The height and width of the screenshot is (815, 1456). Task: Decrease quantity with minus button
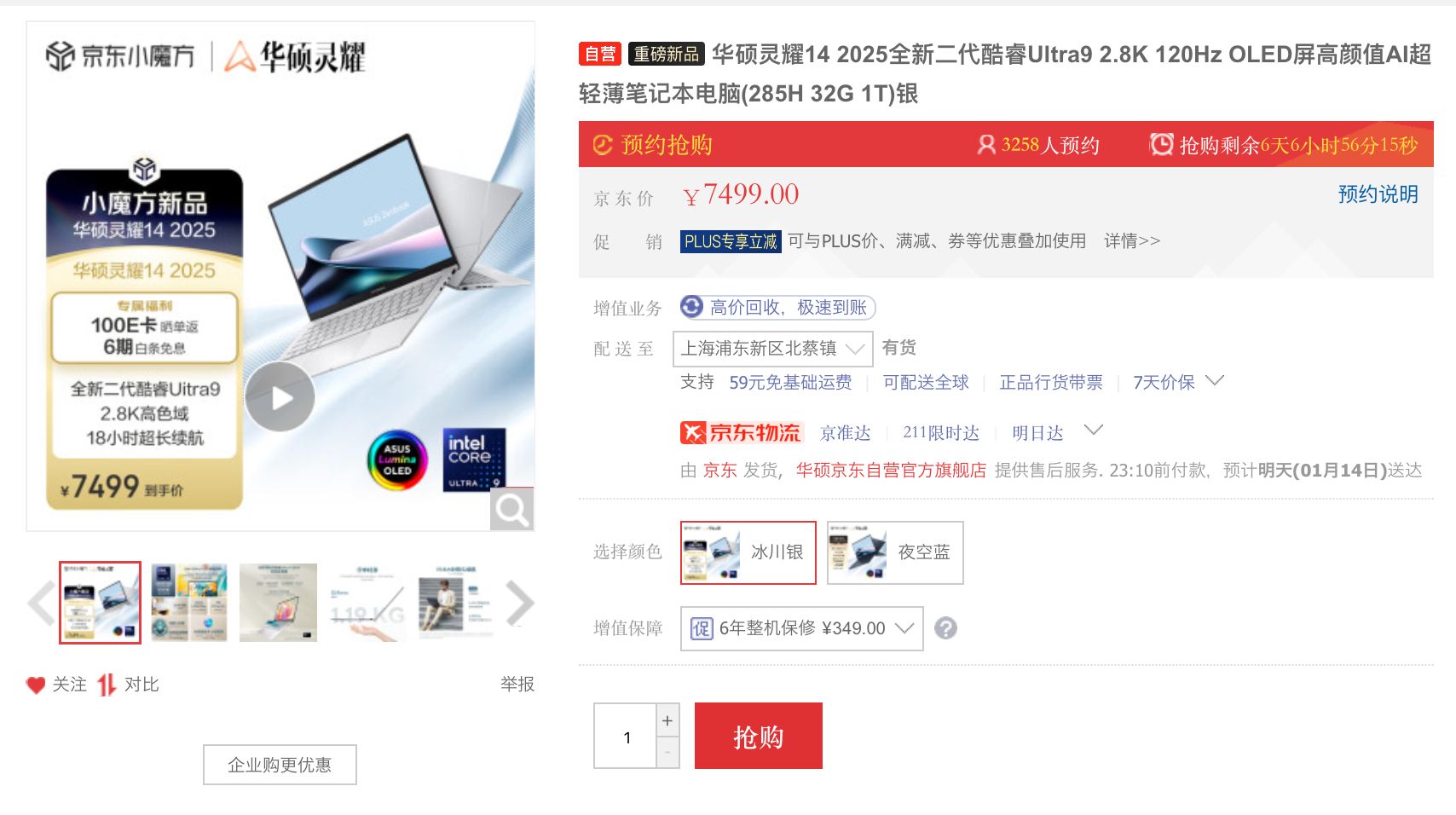click(x=667, y=752)
